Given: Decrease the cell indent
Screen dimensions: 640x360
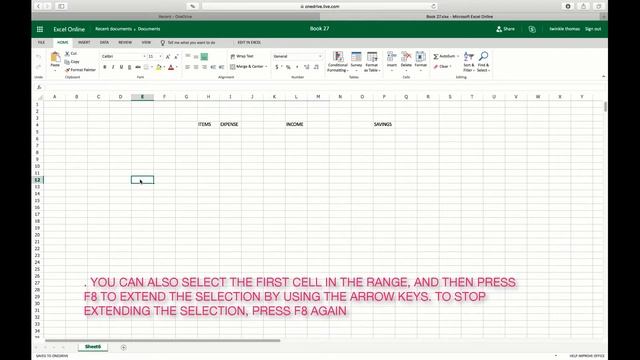Looking at the screenshot, I should [x=213, y=67].
